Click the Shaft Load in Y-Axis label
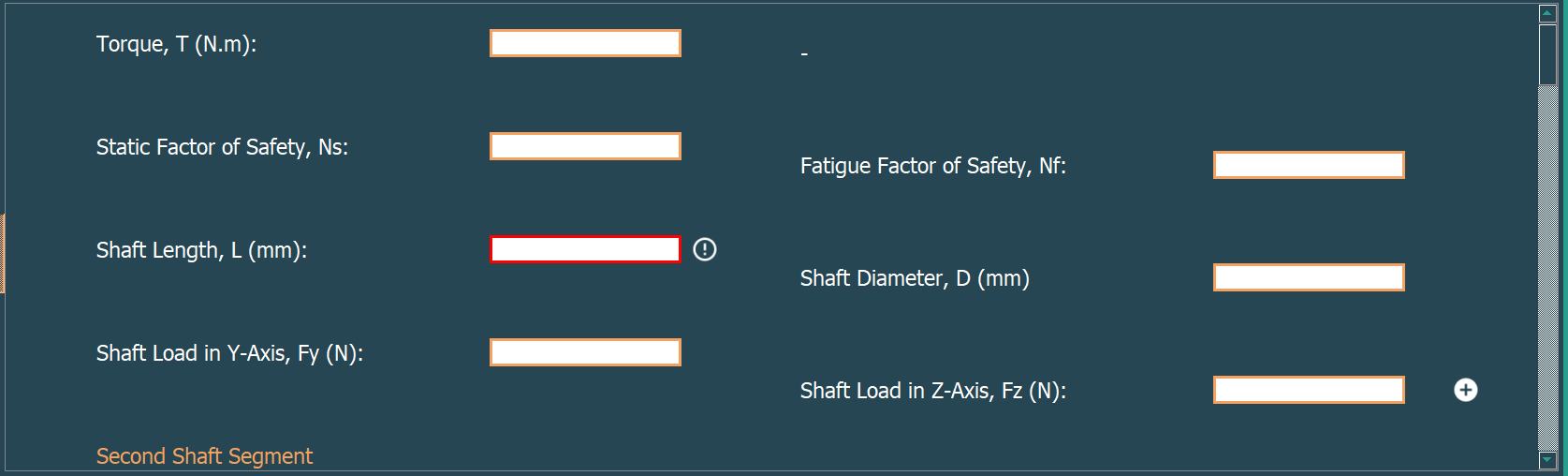This screenshot has height=476, width=1568. [x=229, y=353]
